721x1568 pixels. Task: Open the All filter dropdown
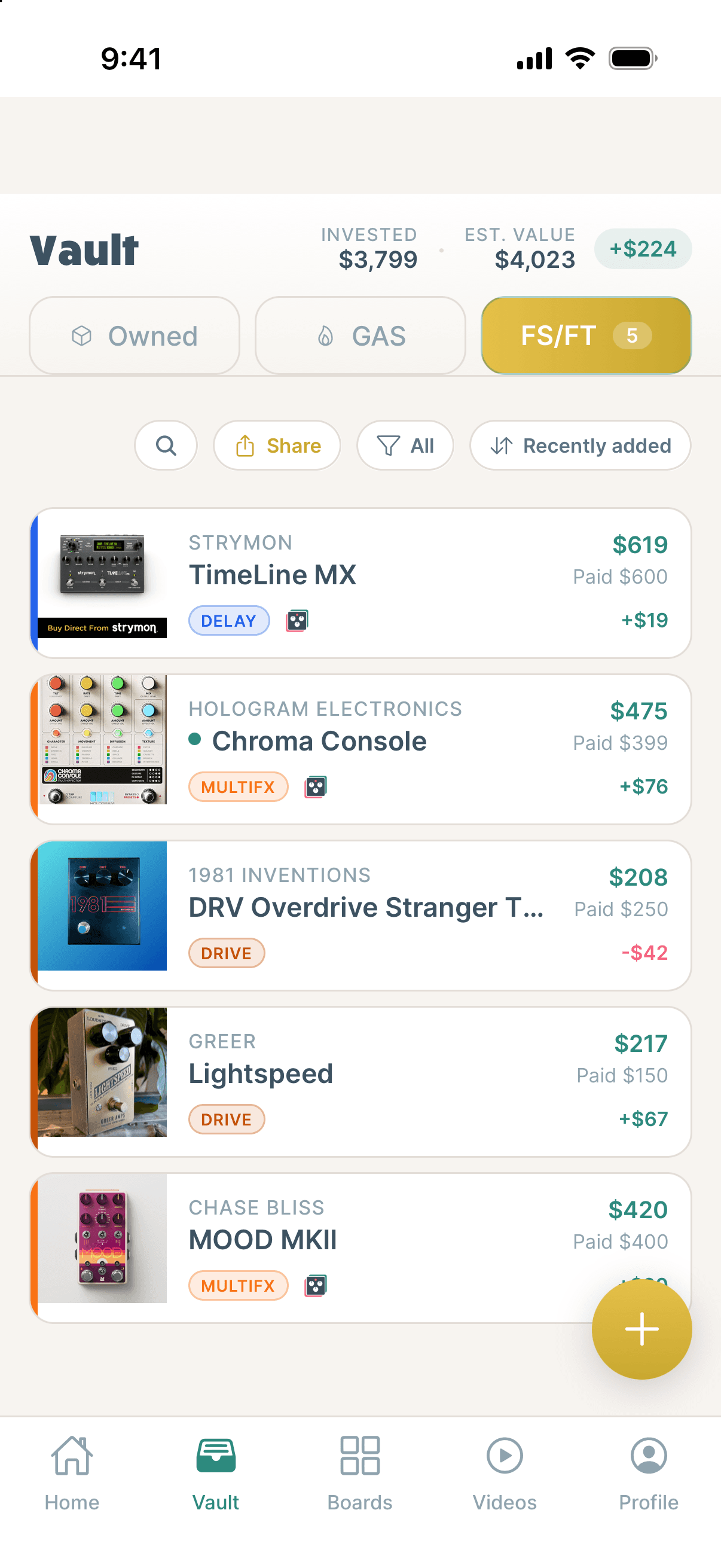click(x=405, y=446)
